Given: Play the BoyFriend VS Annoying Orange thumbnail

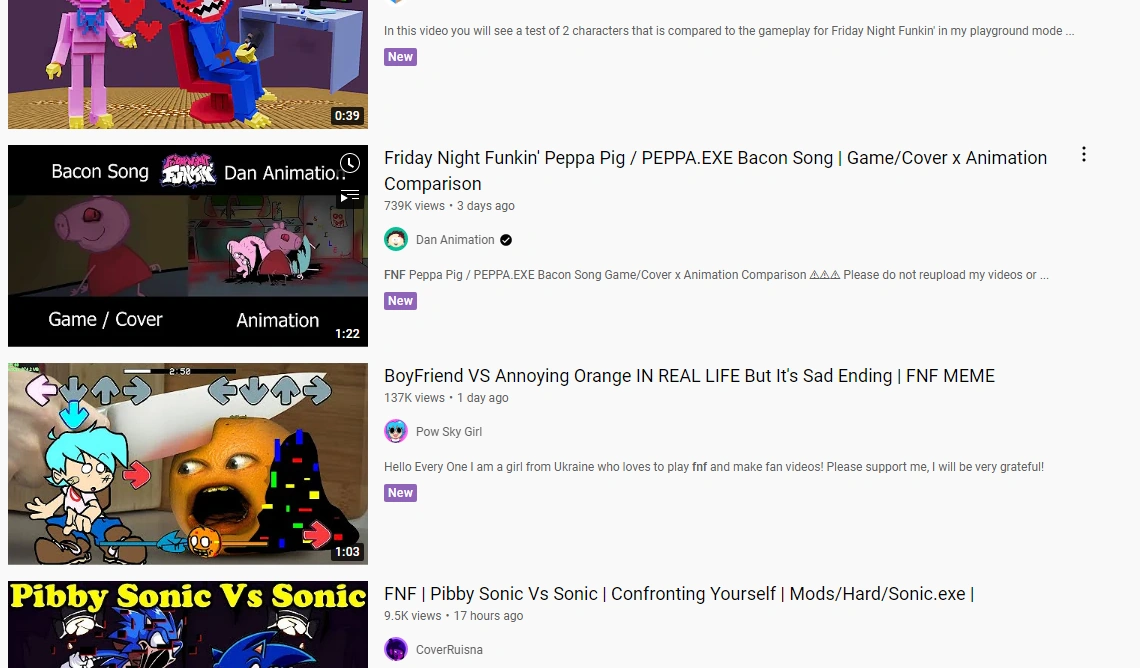Looking at the screenshot, I should [x=187, y=462].
